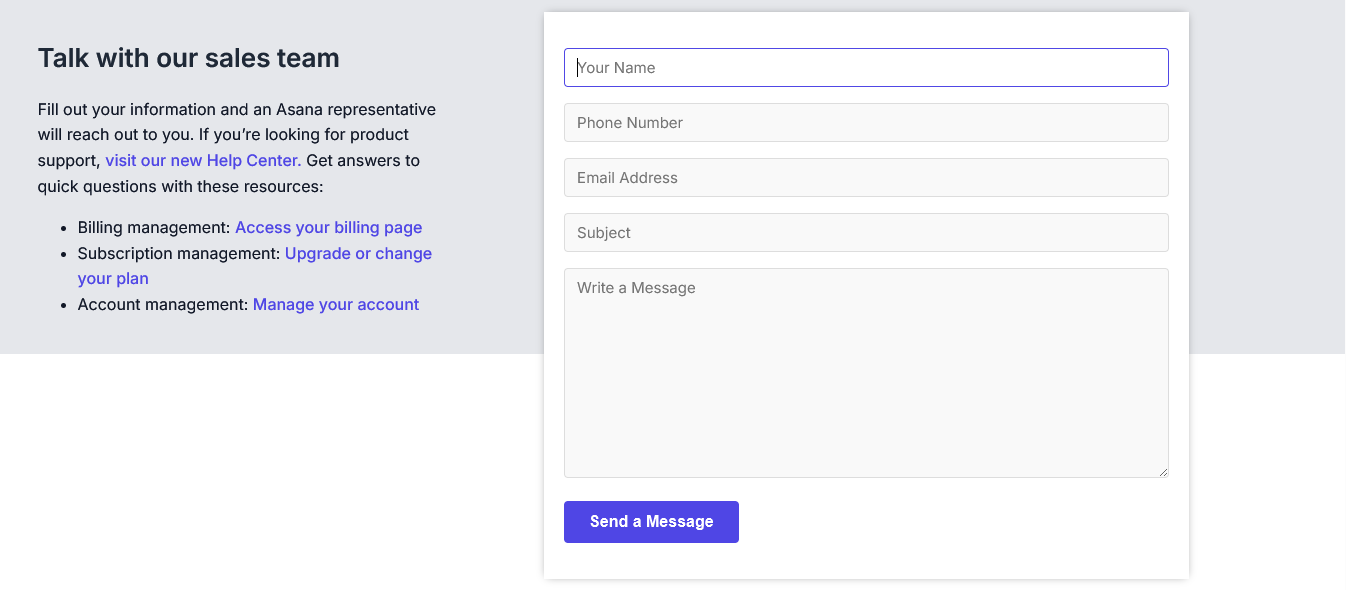The width and height of the screenshot is (1346, 590).
Task: Click into the Subject field
Action: 866,233
